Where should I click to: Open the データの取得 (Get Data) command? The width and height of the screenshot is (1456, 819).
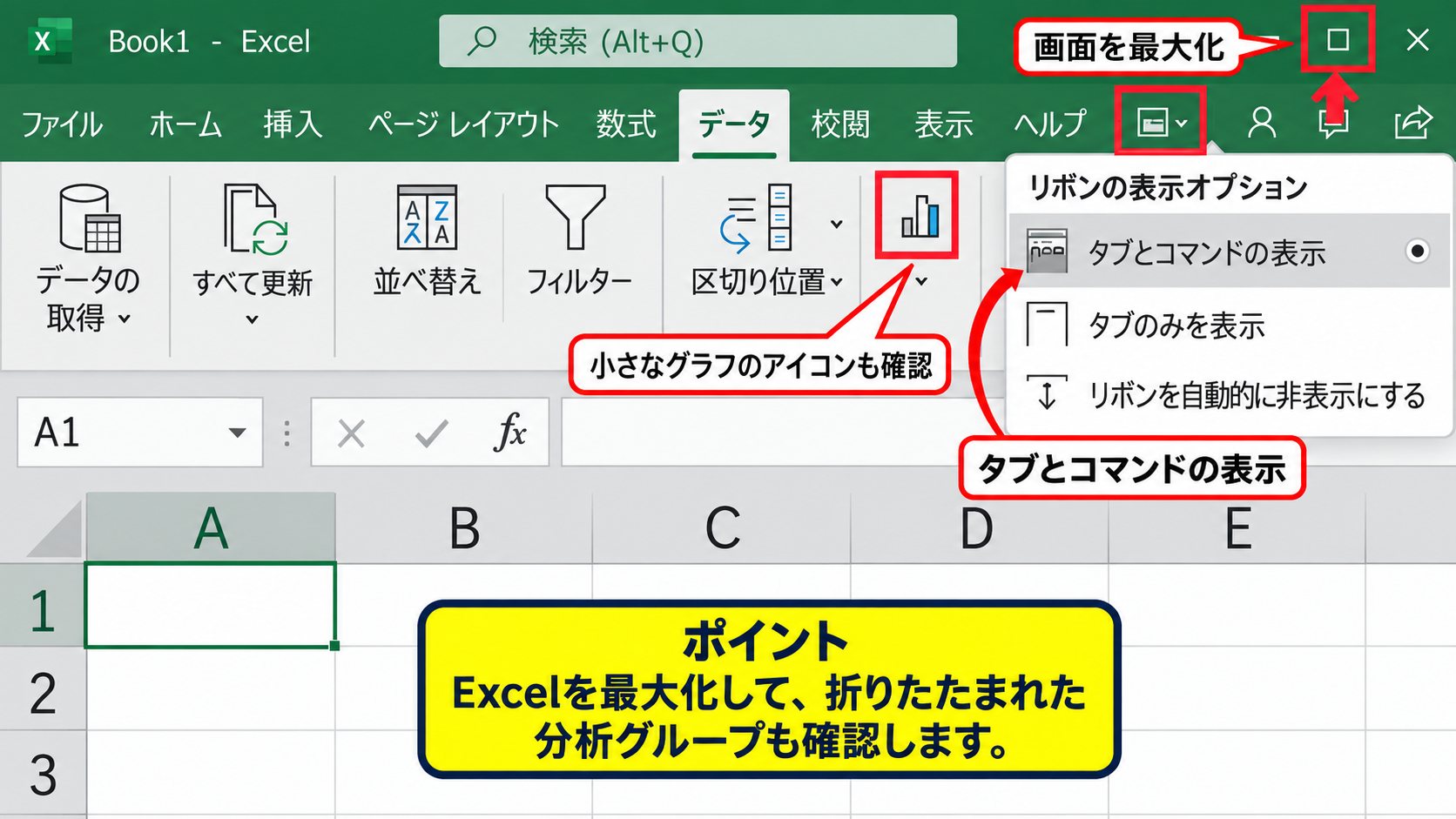pyautogui.click(x=88, y=258)
